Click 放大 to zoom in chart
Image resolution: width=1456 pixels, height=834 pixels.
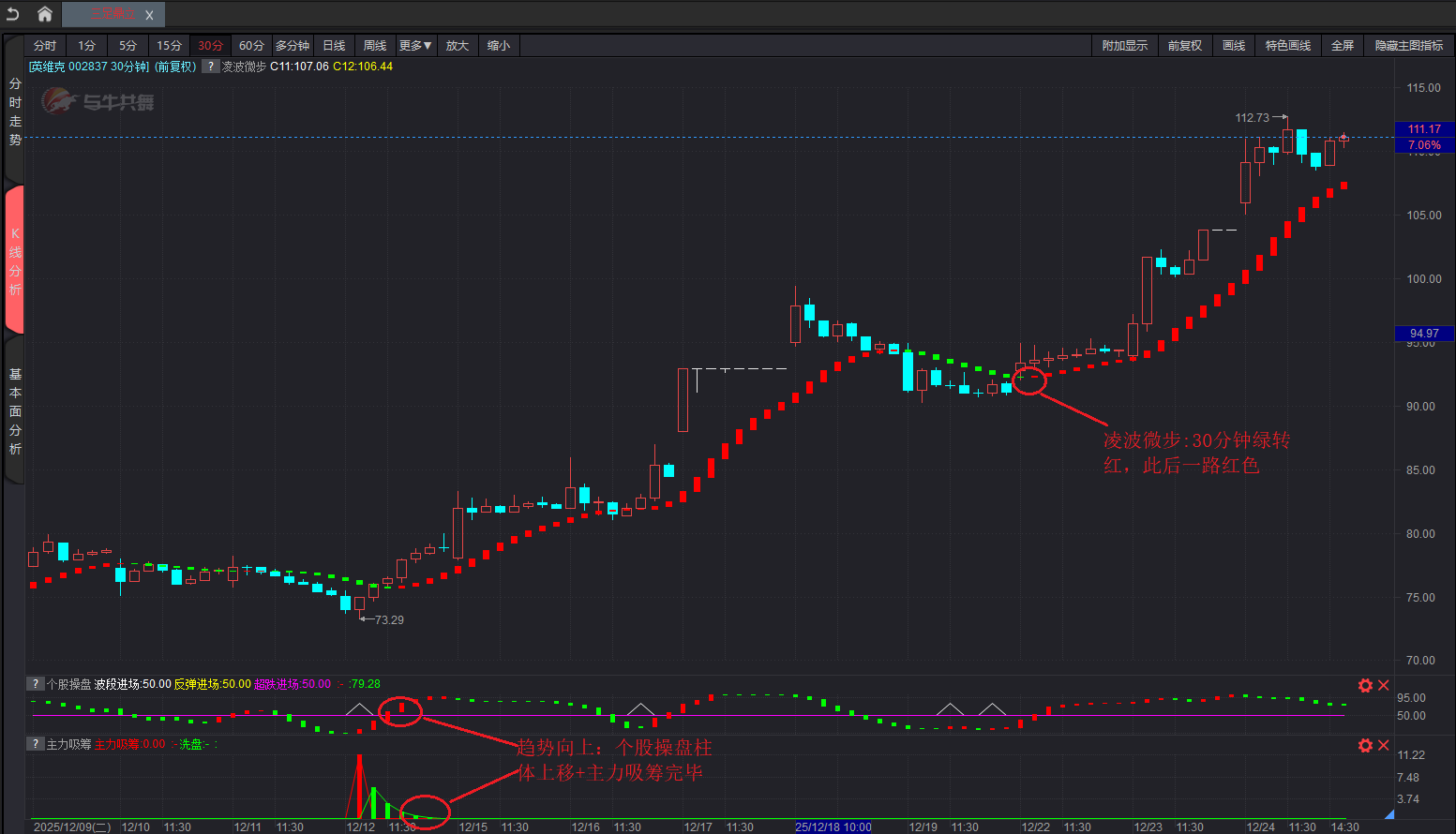click(457, 46)
